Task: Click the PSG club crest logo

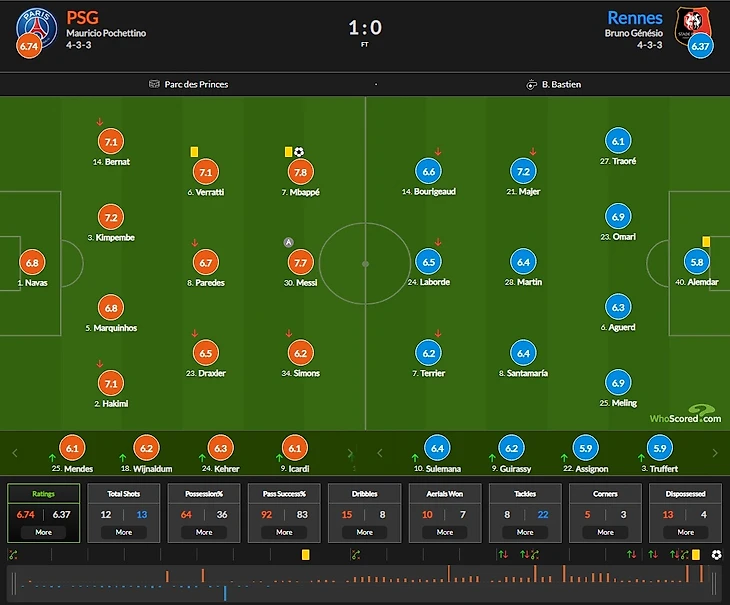Action: pyautogui.click(x=36, y=28)
